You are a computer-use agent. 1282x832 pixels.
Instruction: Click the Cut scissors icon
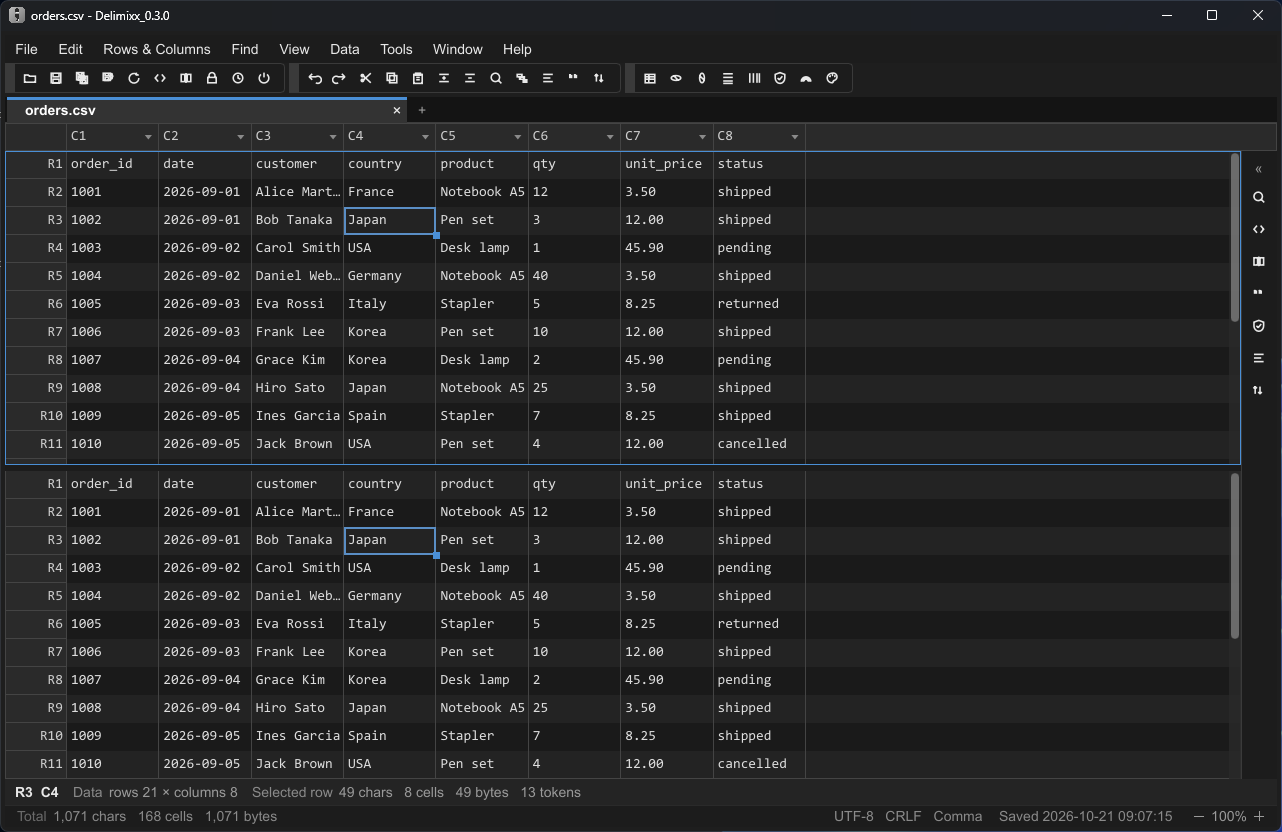[x=366, y=78]
